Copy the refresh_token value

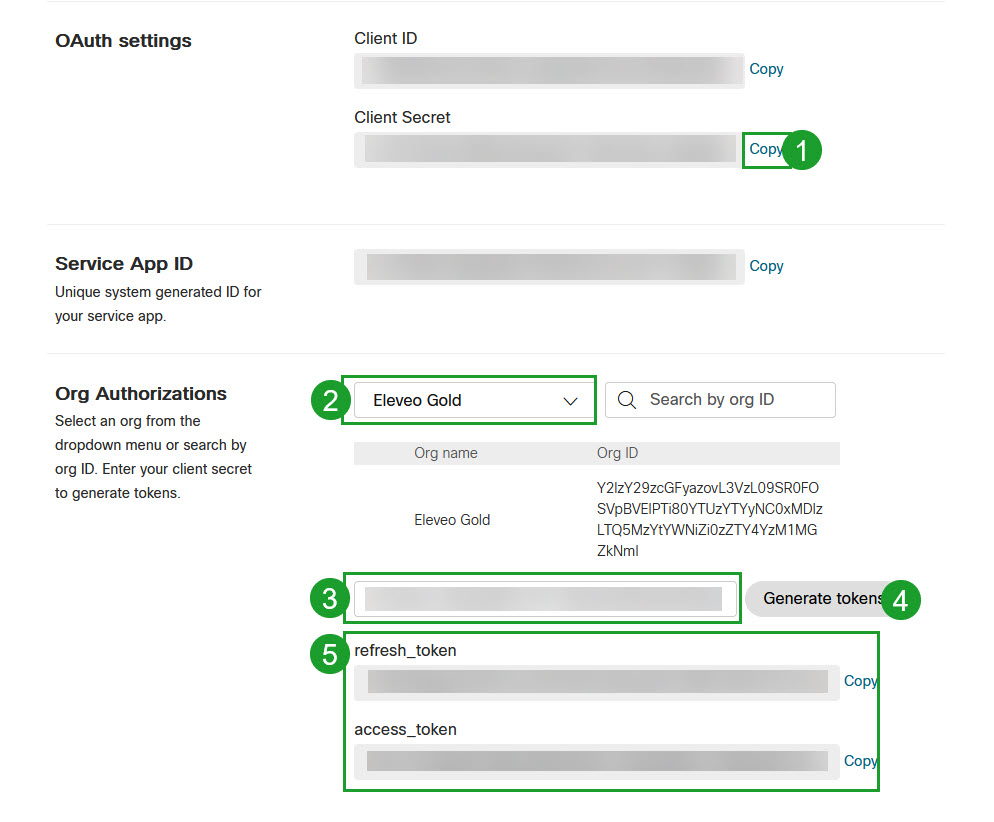click(x=860, y=681)
